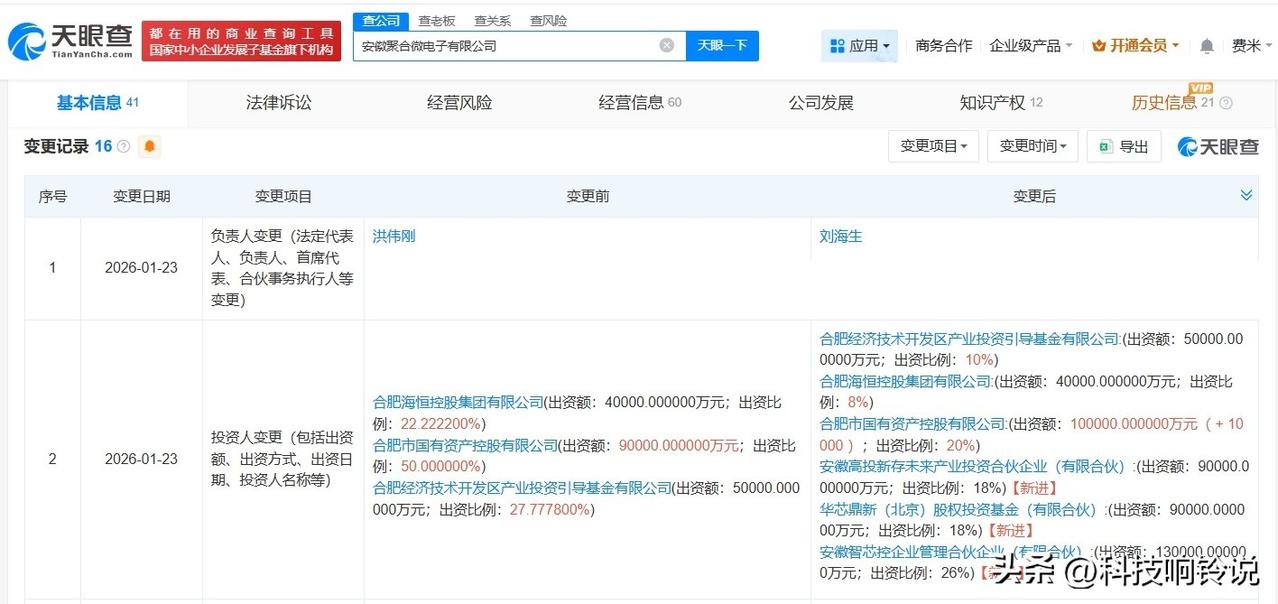Viewport: 1278px width, 604px height.
Task: Click the 天眼一下 search button
Action: pos(722,46)
